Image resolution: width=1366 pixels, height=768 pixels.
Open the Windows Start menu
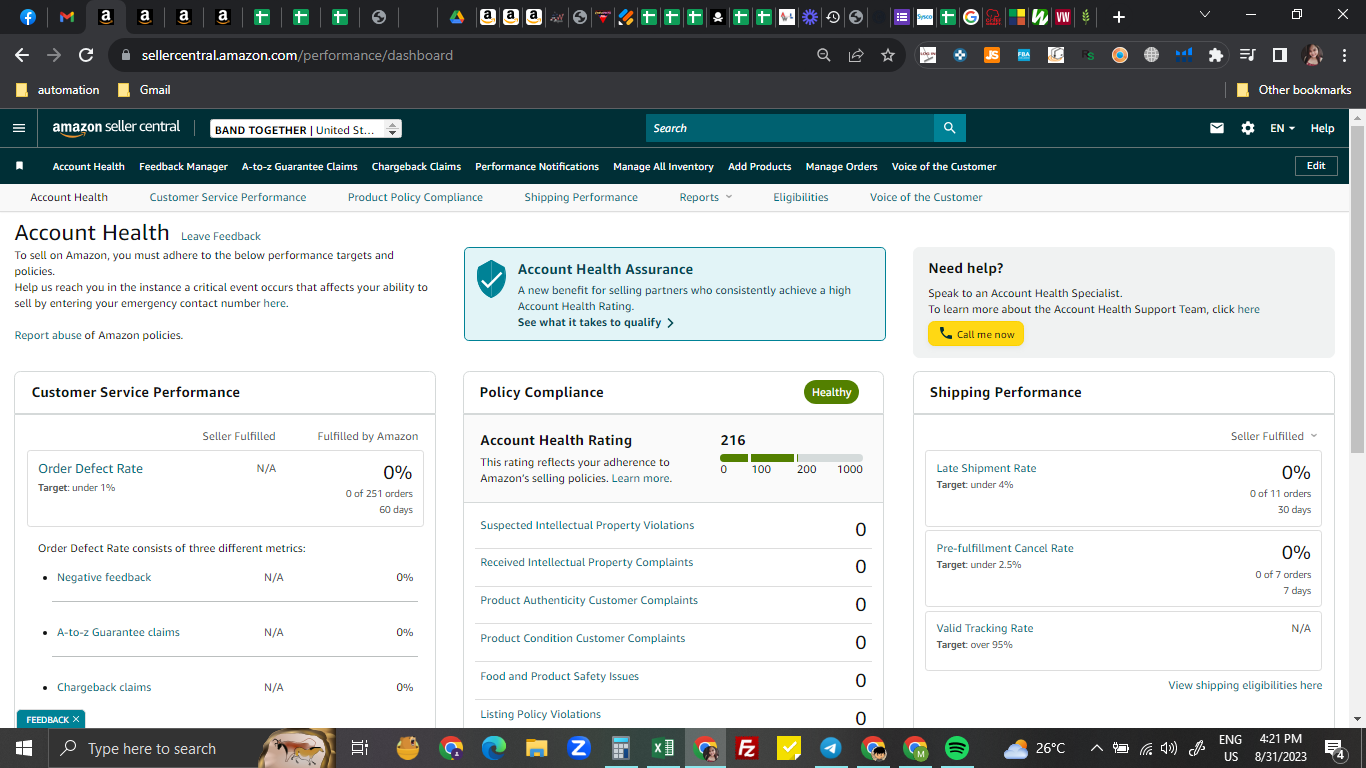pos(22,748)
